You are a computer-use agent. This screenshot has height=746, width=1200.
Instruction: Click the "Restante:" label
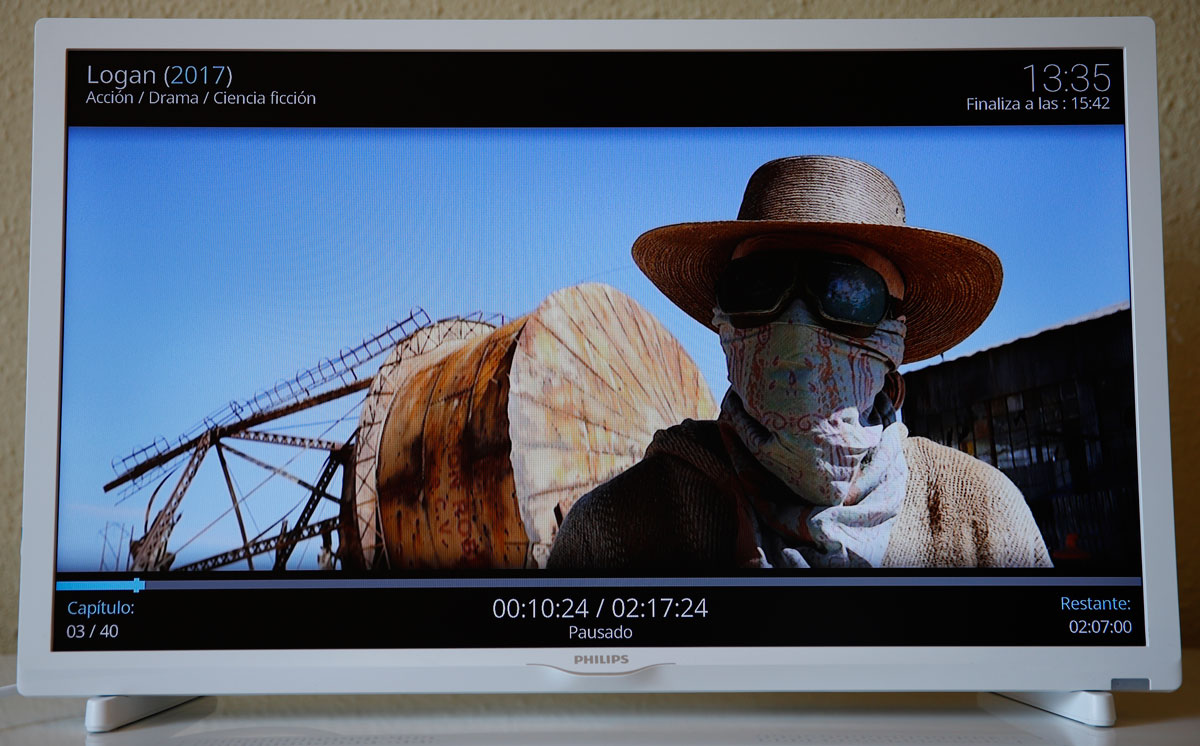tap(1096, 603)
